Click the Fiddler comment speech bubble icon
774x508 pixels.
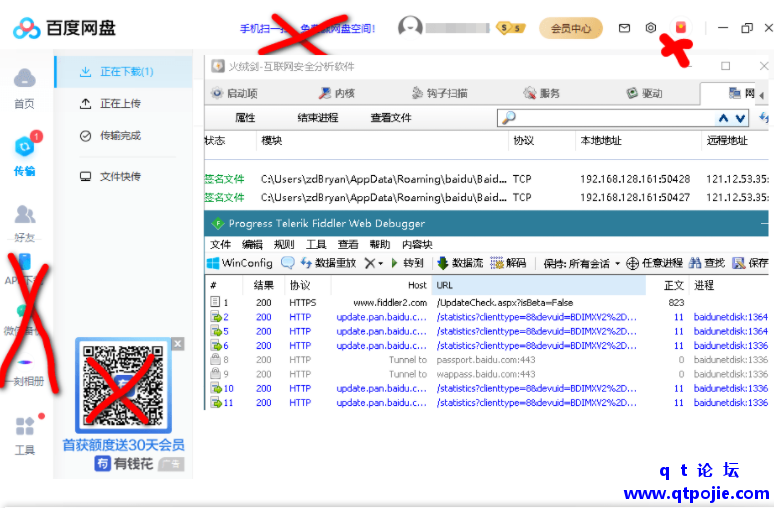(287, 263)
